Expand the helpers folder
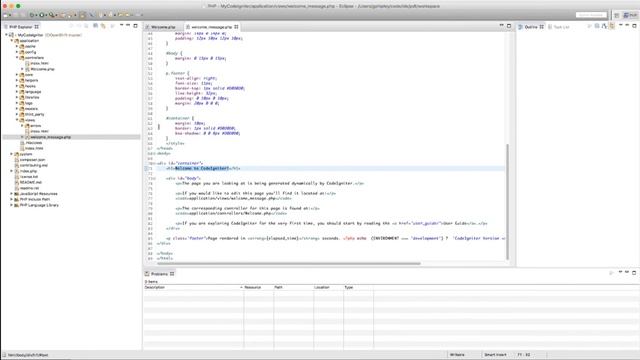This screenshot has width=640, height=360. coord(17,80)
